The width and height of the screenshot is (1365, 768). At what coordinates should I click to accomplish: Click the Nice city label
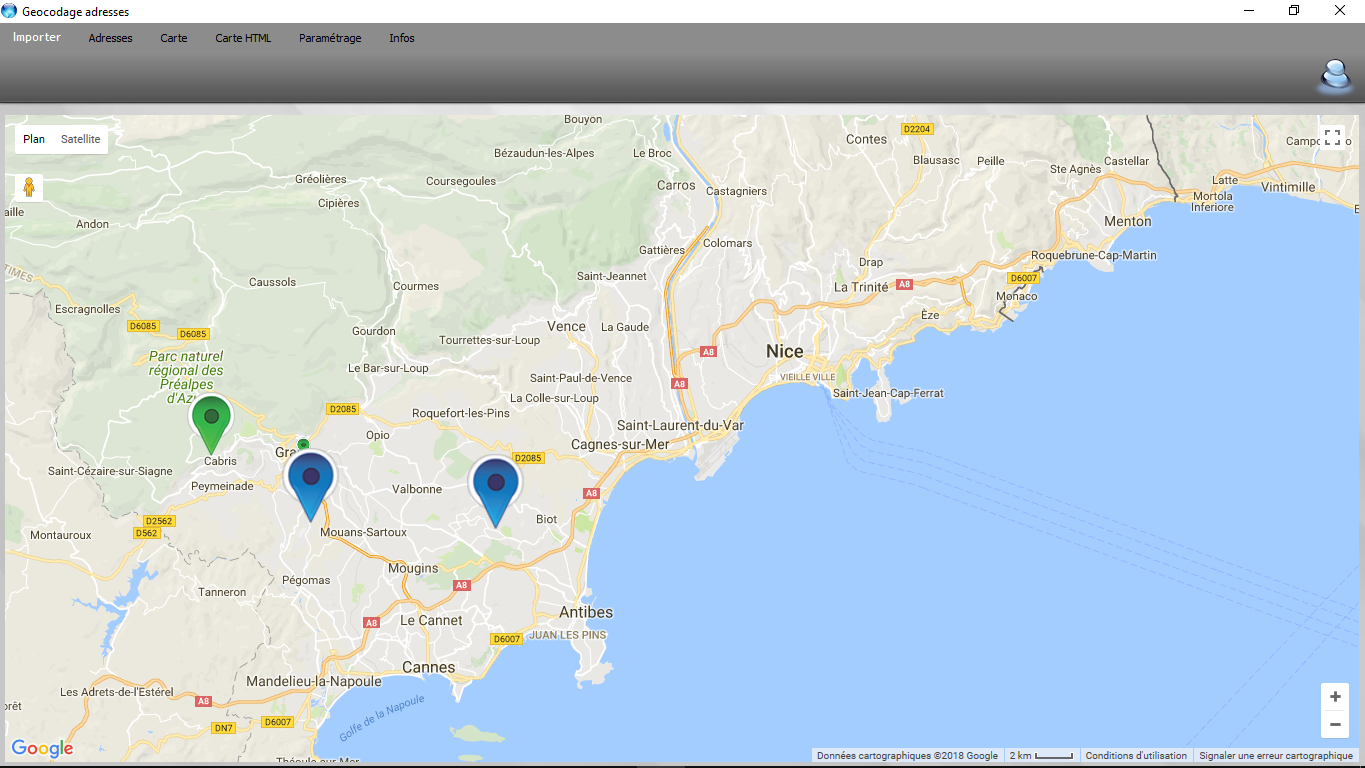coord(785,351)
